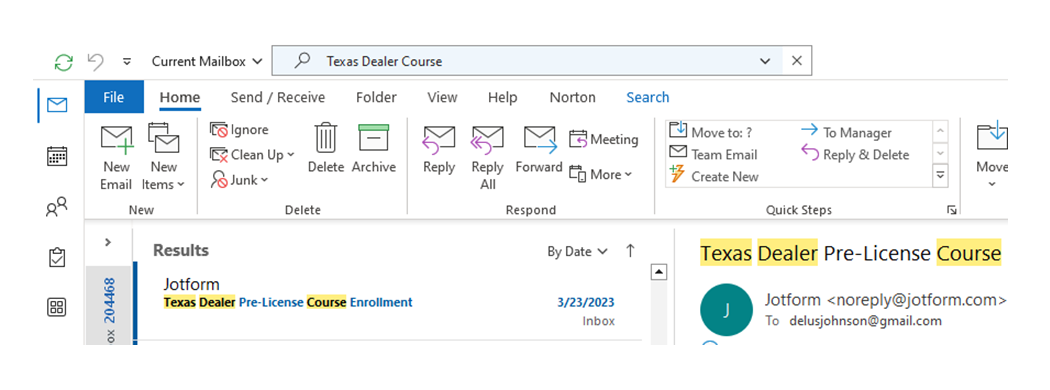Click the Jotform noreply sender name
The image size is (1050, 390).
click(885, 300)
